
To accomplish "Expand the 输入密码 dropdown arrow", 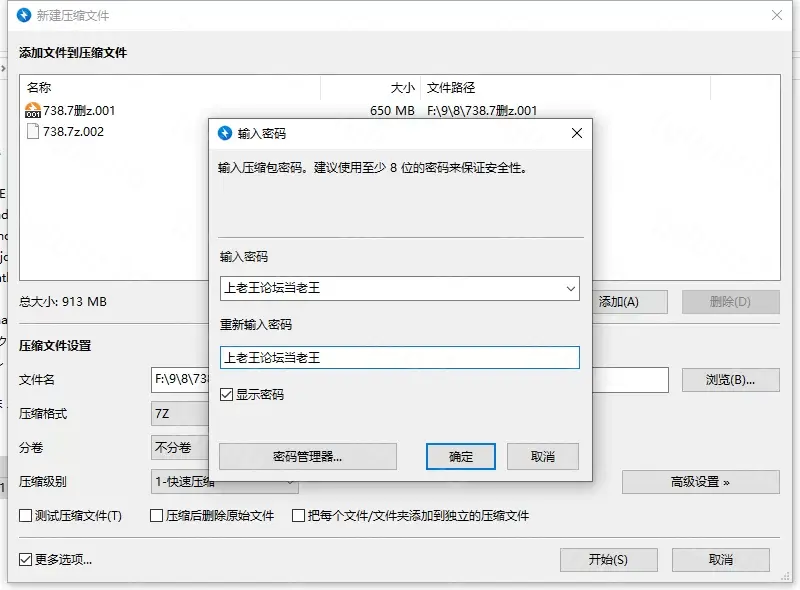I will click(x=570, y=289).
